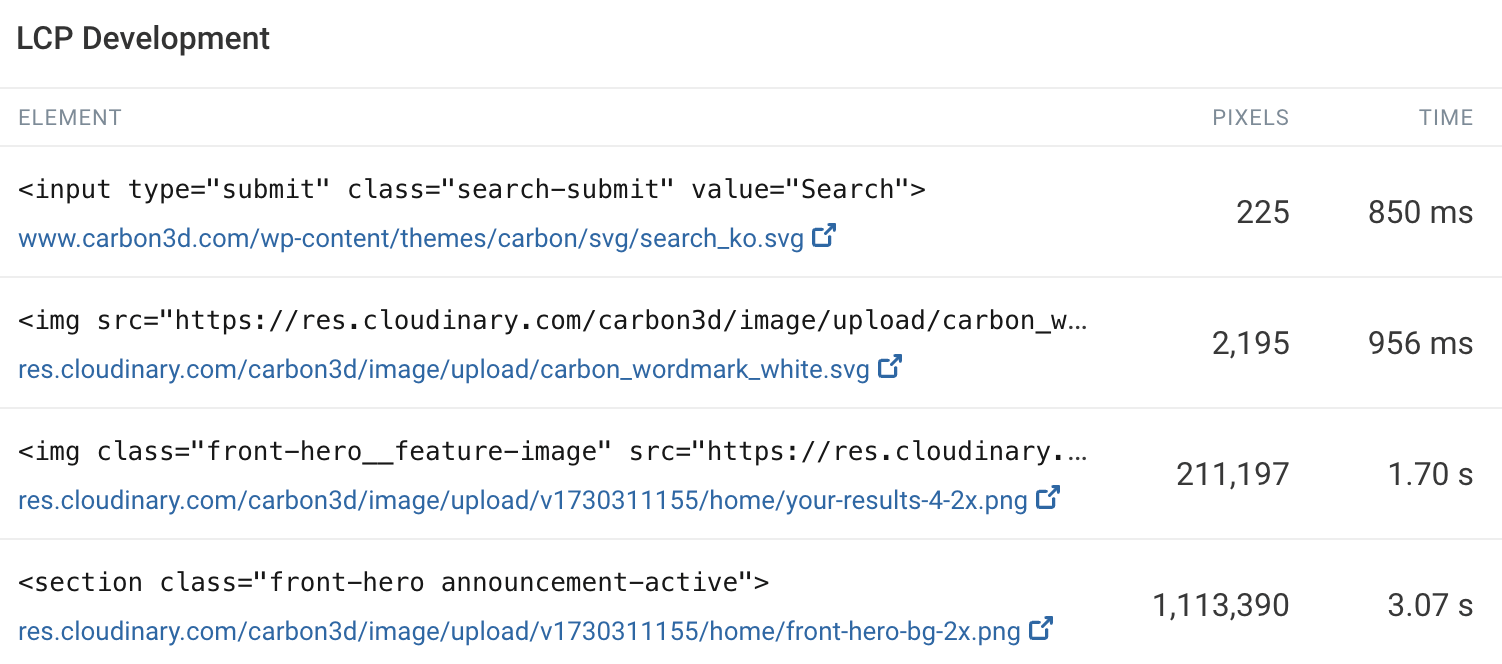Click the input search-submit element code

click(472, 189)
